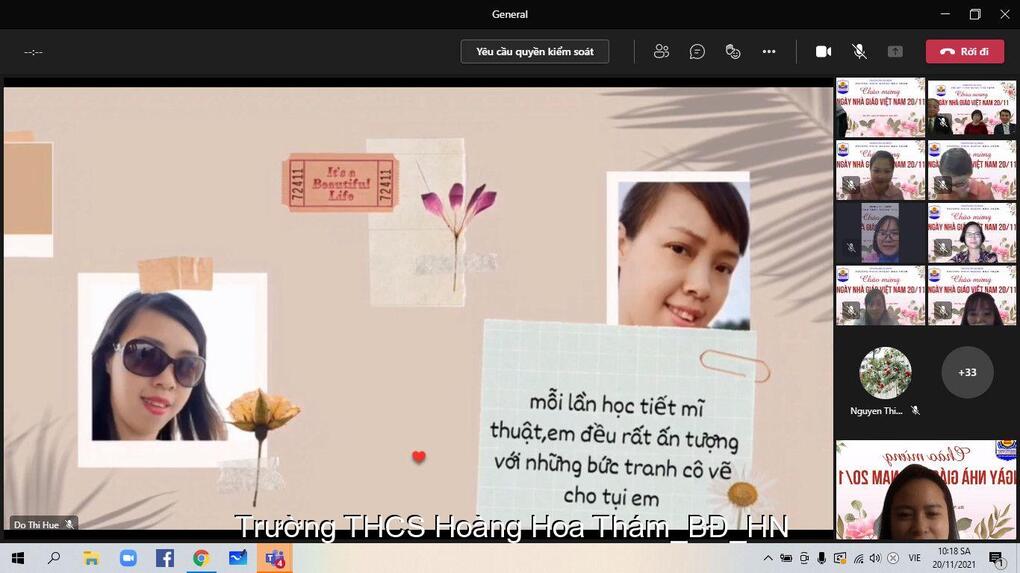Switch the VIE input language indicator
The width and height of the screenshot is (1020, 573).
click(915, 558)
